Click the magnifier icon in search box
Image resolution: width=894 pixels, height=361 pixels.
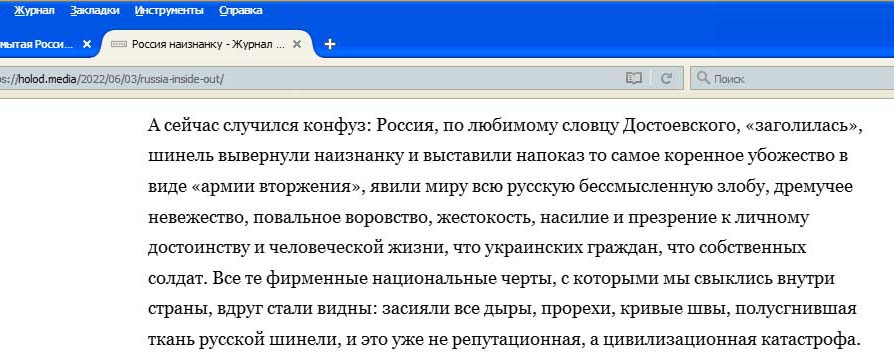point(703,78)
